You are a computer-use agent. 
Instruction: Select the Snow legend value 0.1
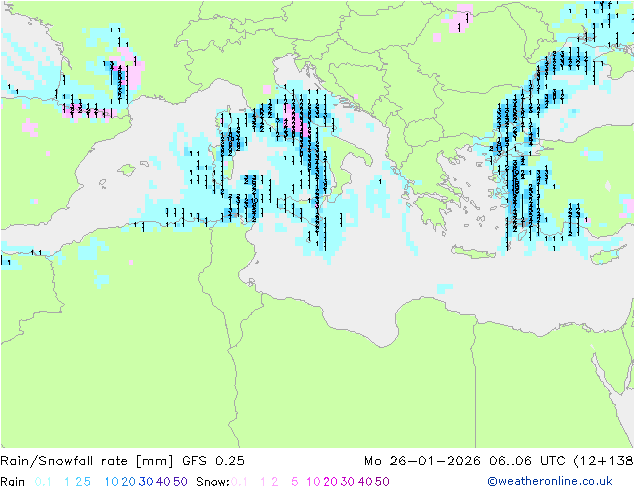pos(239,482)
